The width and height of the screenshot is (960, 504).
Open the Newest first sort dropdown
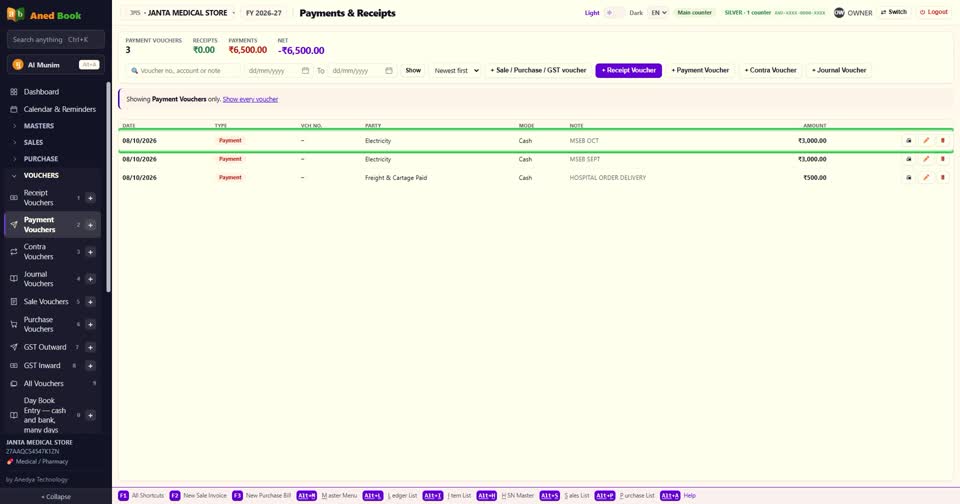pyautogui.click(x=456, y=70)
